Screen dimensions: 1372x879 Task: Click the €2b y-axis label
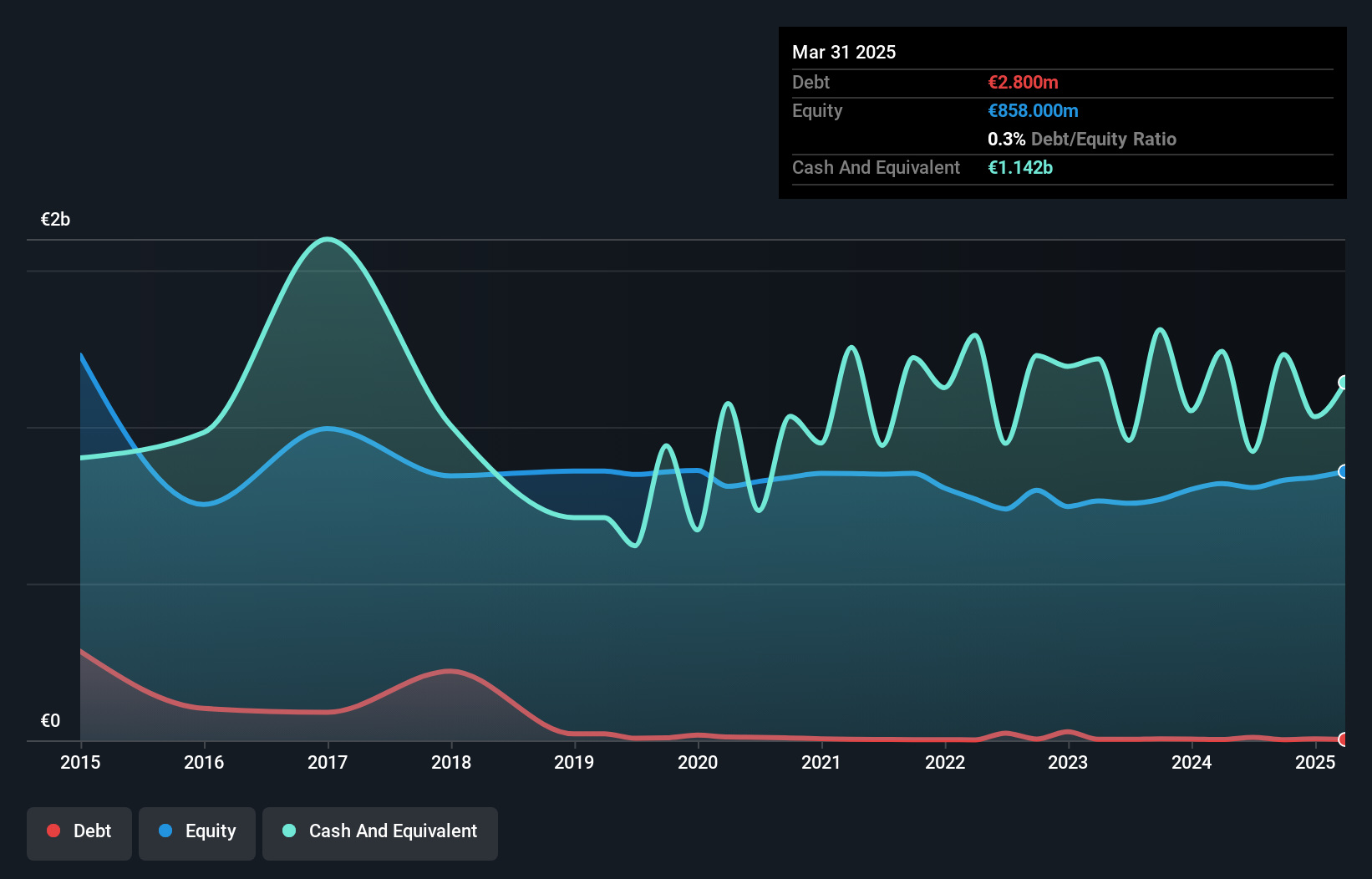(x=55, y=219)
